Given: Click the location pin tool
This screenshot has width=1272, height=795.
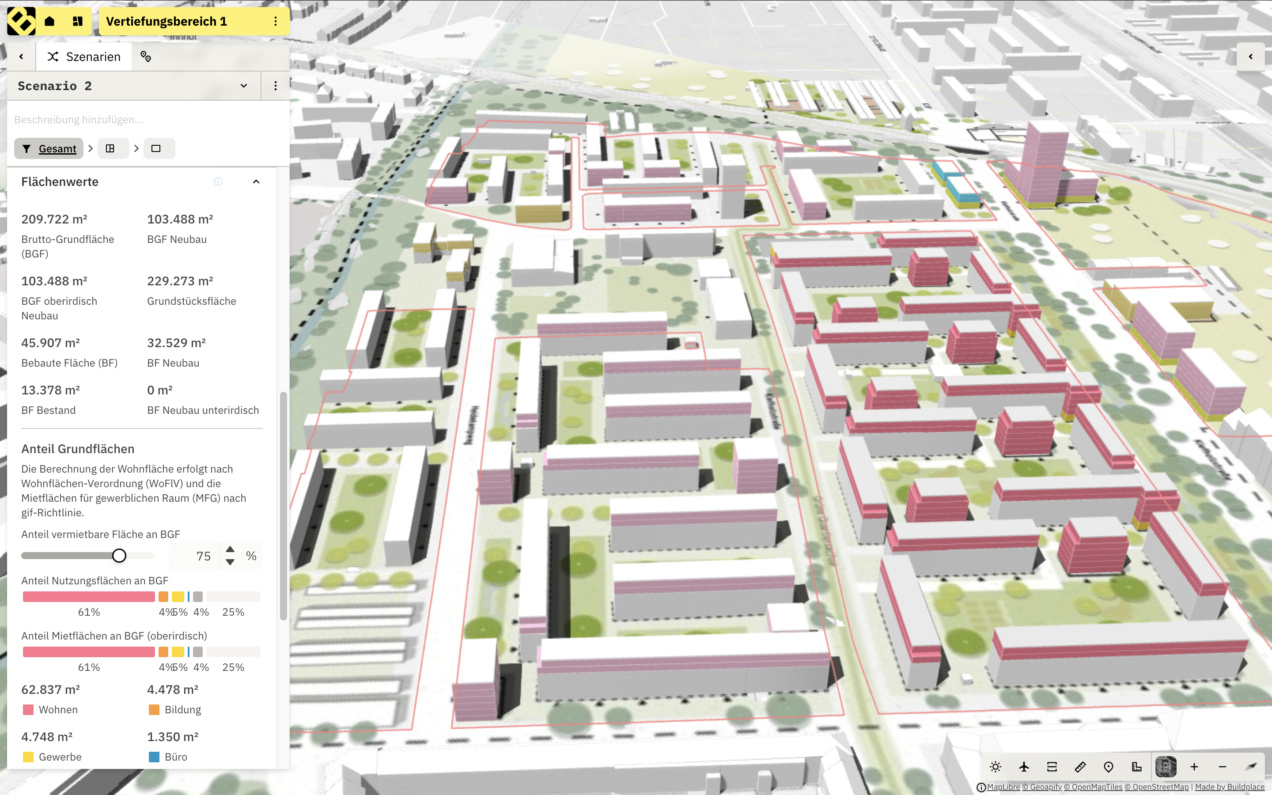Looking at the screenshot, I should 1108,767.
